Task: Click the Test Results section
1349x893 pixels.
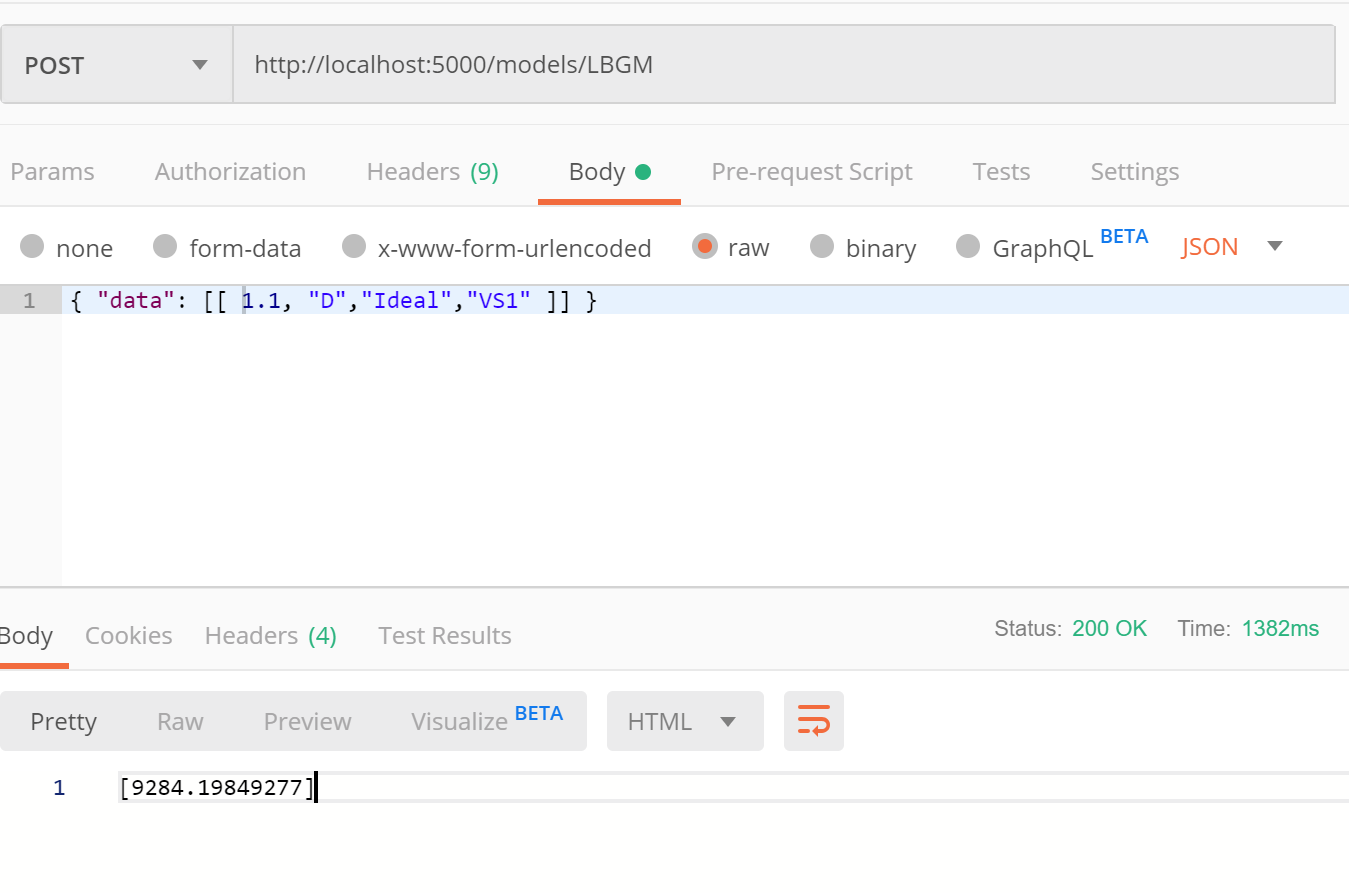Action: click(x=444, y=635)
